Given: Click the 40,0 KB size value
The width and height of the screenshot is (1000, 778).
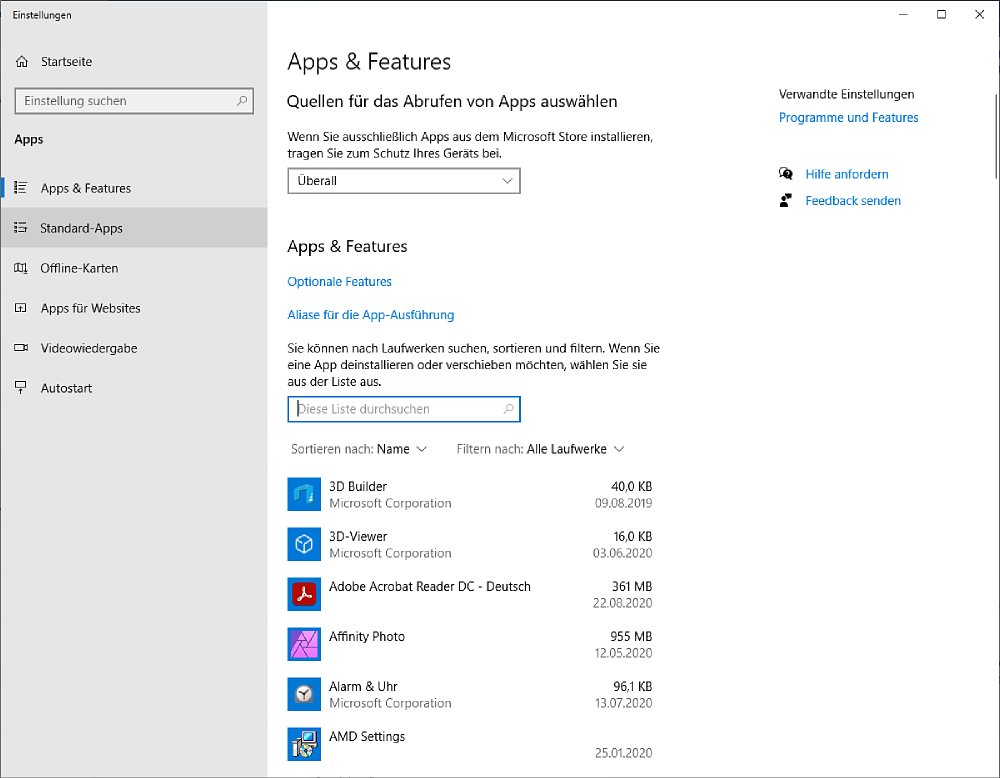Looking at the screenshot, I should click(x=631, y=487).
